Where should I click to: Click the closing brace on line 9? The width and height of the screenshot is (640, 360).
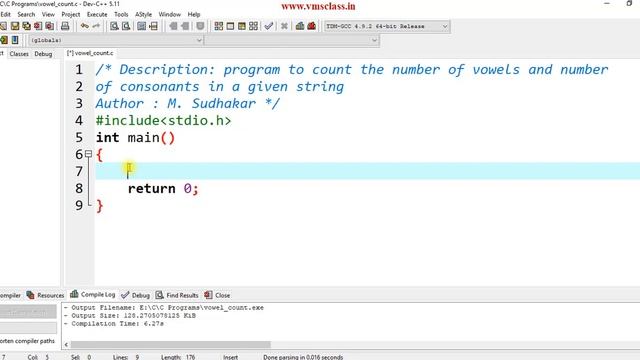point(100,206)
